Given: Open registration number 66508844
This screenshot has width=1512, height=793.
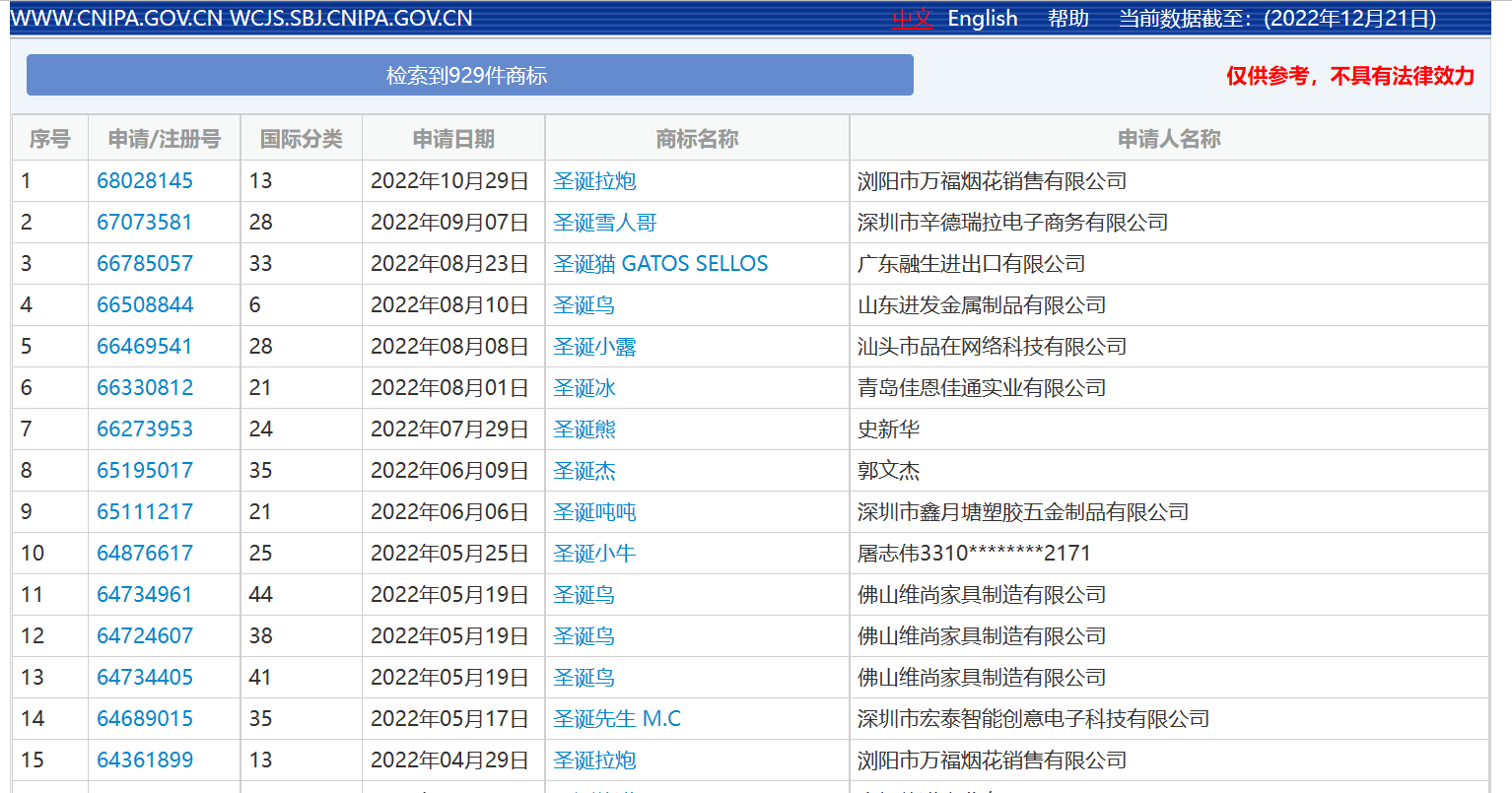Looking at the screenshot, I should pyautogui.click(x=145, y=305).
